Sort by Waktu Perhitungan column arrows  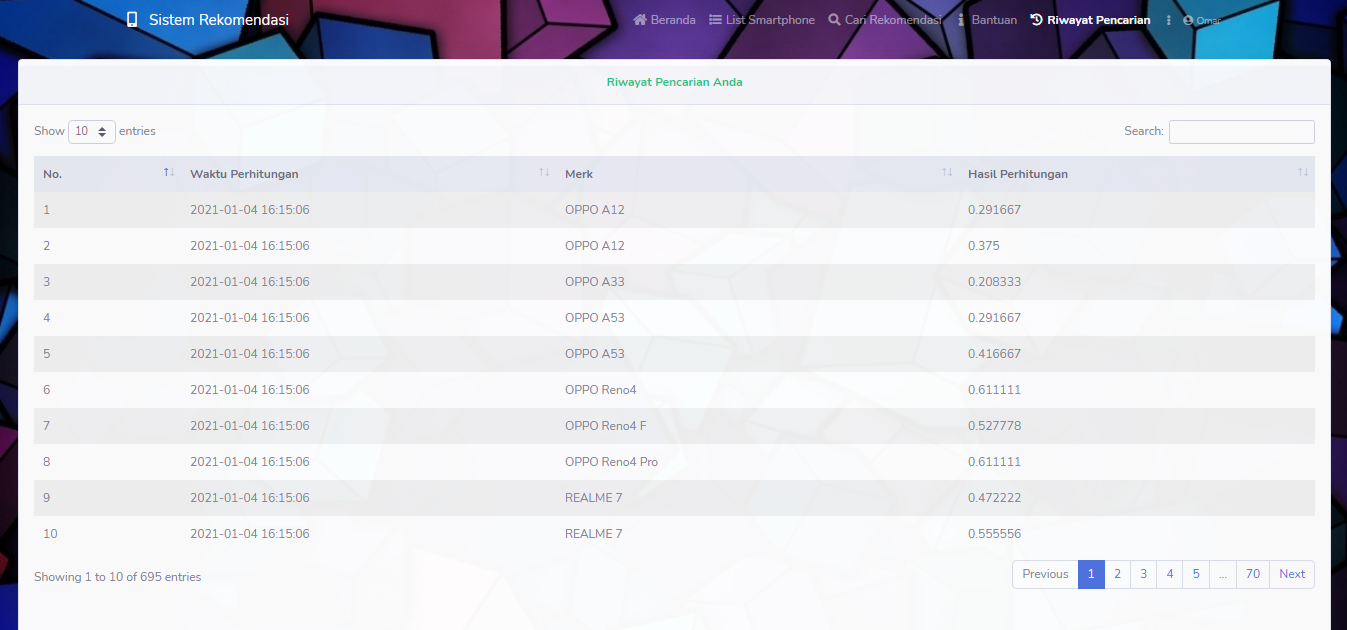click(544, 173)
